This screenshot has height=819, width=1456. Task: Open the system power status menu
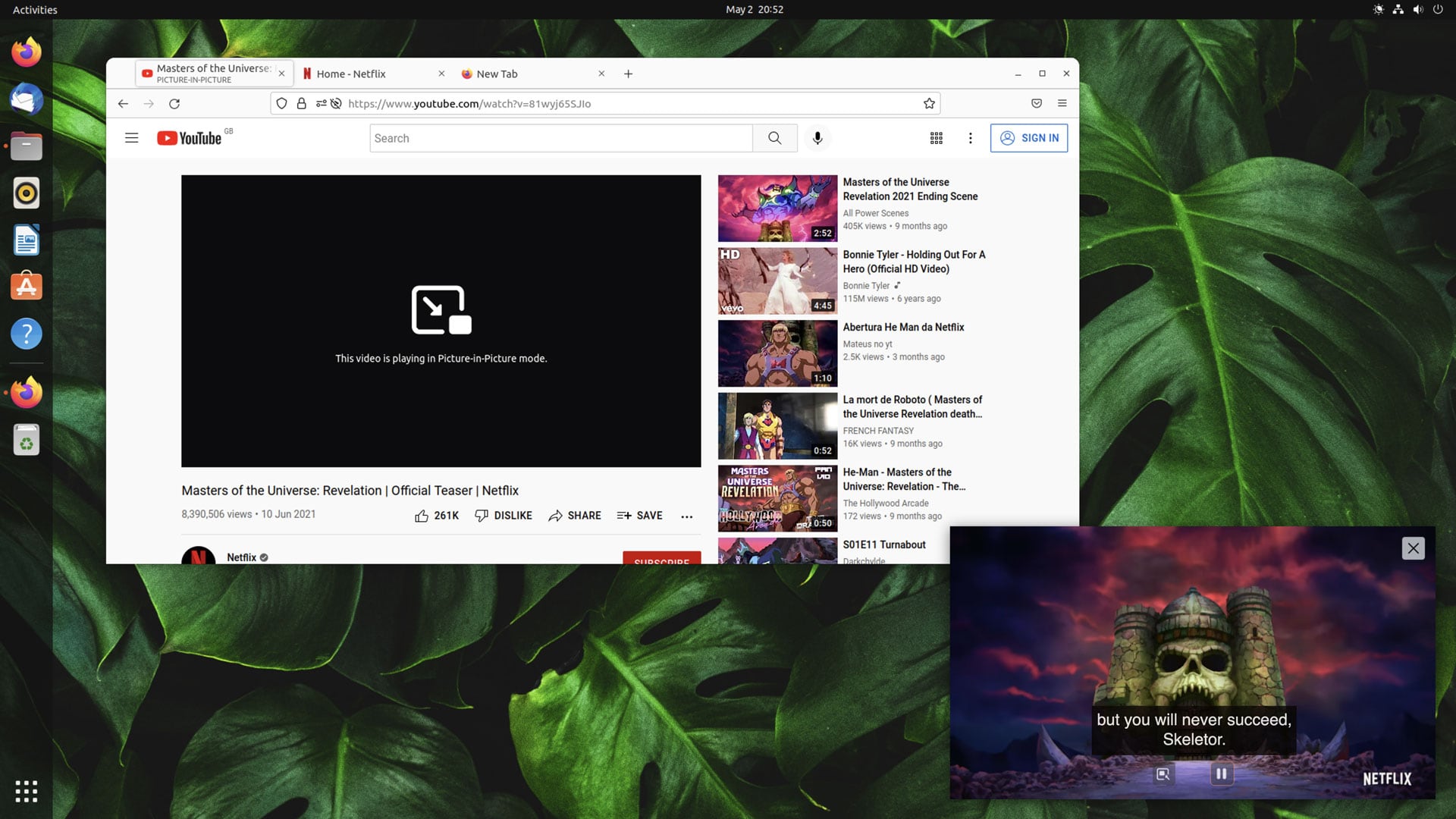point(1438,10)
